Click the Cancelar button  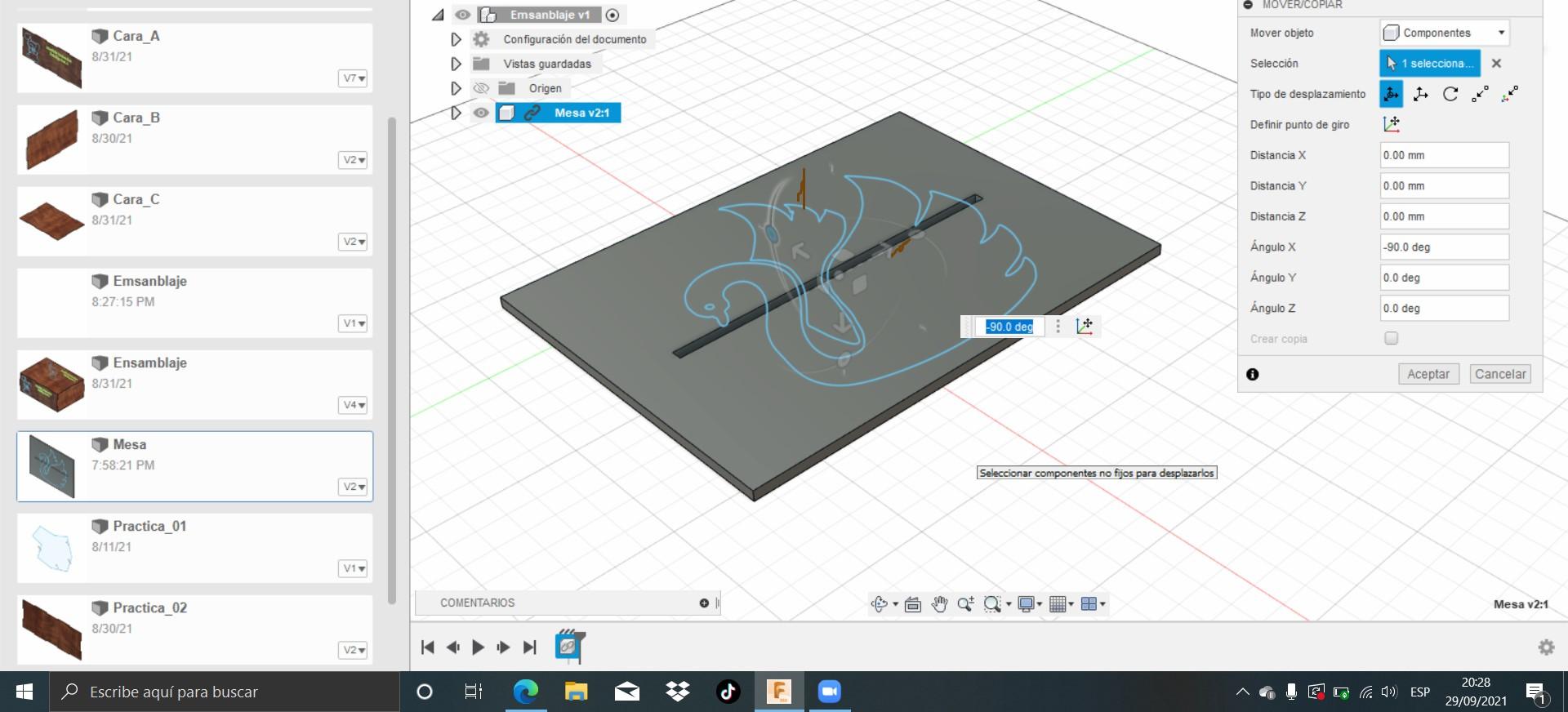pos(1500,374)
